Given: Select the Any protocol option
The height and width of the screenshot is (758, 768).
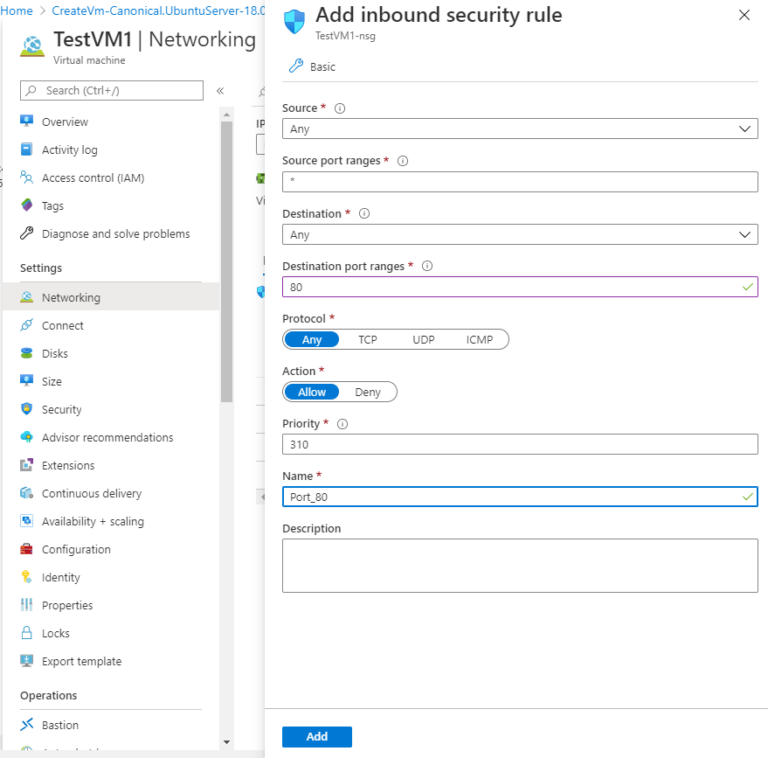Looking at the screenshot, I should coord(312,339).
